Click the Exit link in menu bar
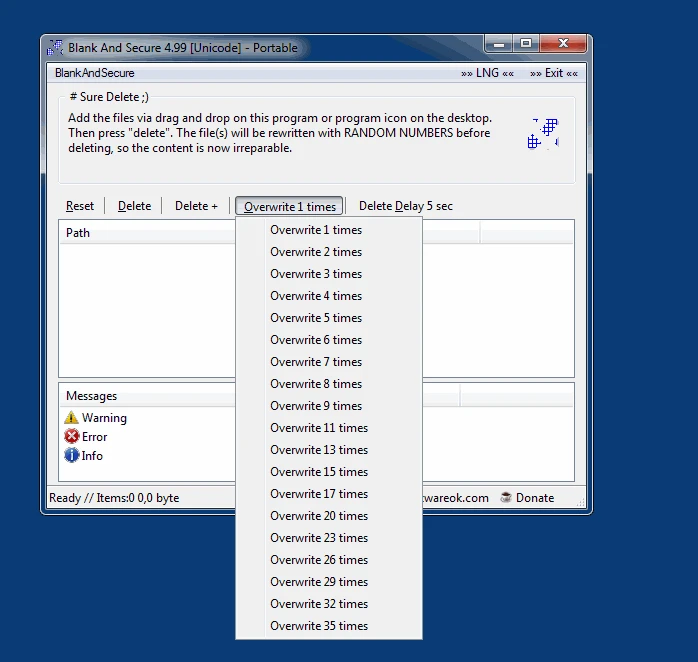The height and width of the screenshot is (662, 698). [x=554, y=73]
